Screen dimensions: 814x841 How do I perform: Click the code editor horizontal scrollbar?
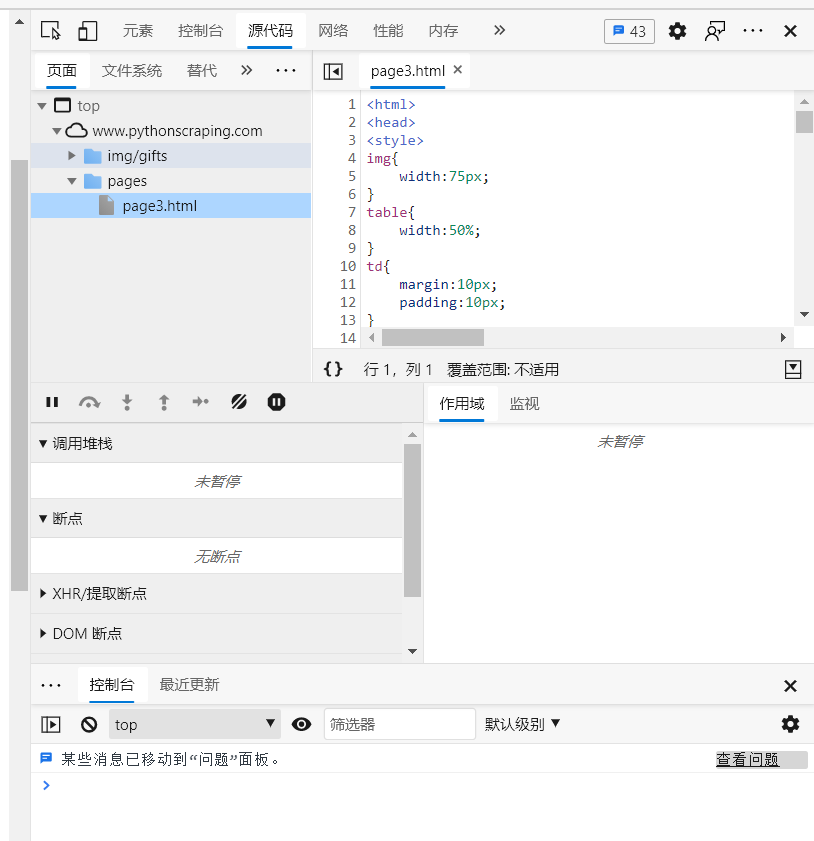point(433,338)
